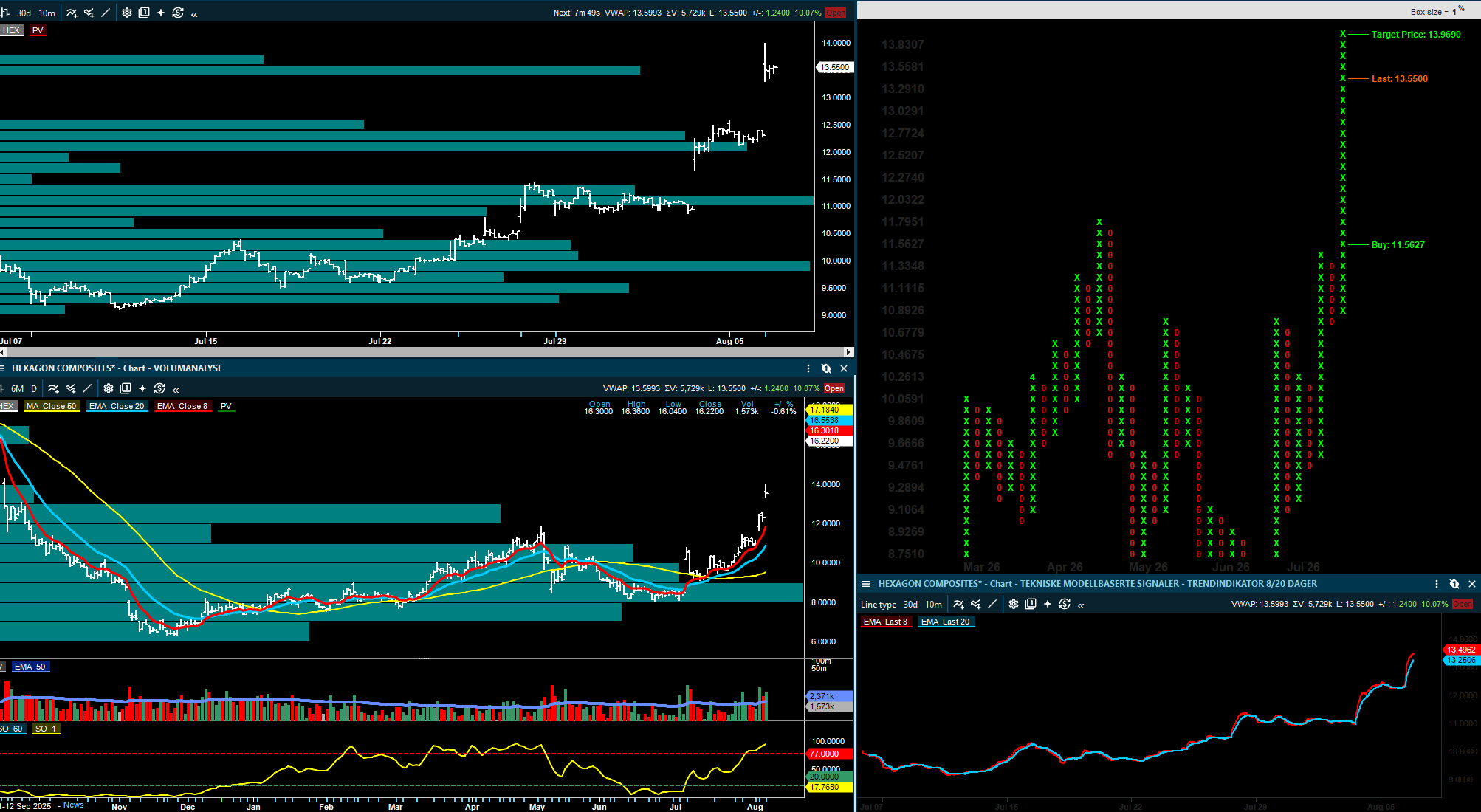Open three-dot options in TRENDINDIKATOR title bar
Viewport: 1481px width, 812px height.
coord(1437,584)
